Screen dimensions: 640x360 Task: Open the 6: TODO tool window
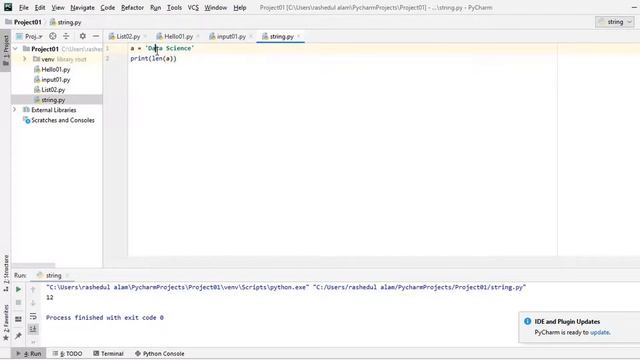(x=68, y=353)
